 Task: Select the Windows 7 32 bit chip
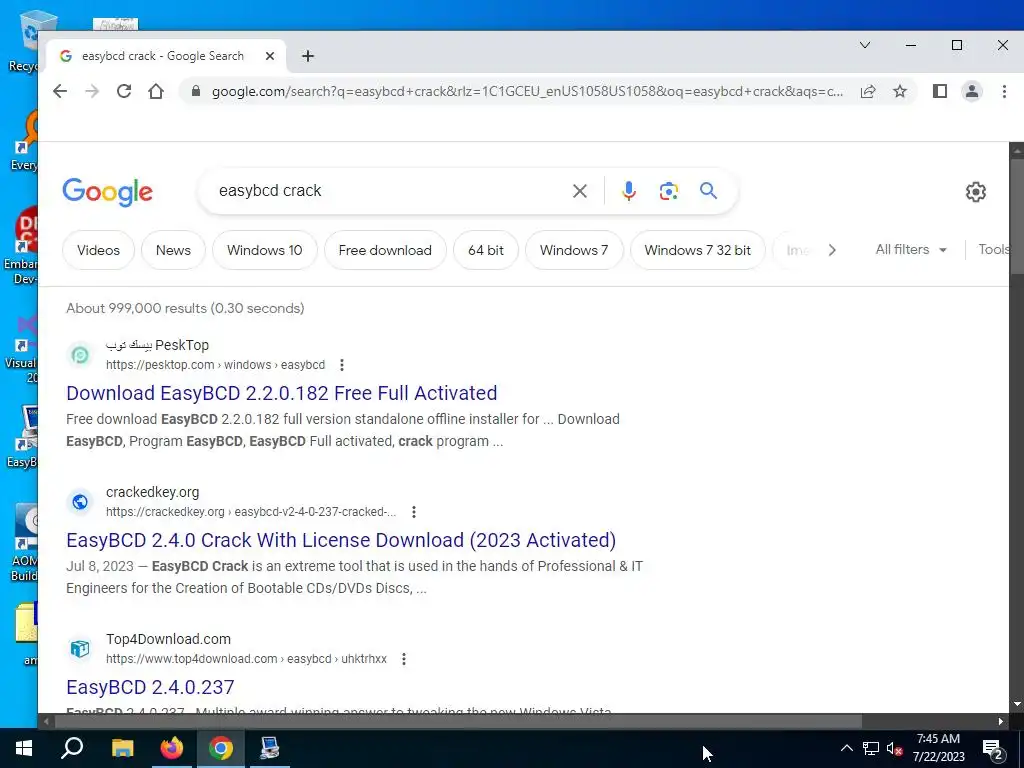(697, 250)
